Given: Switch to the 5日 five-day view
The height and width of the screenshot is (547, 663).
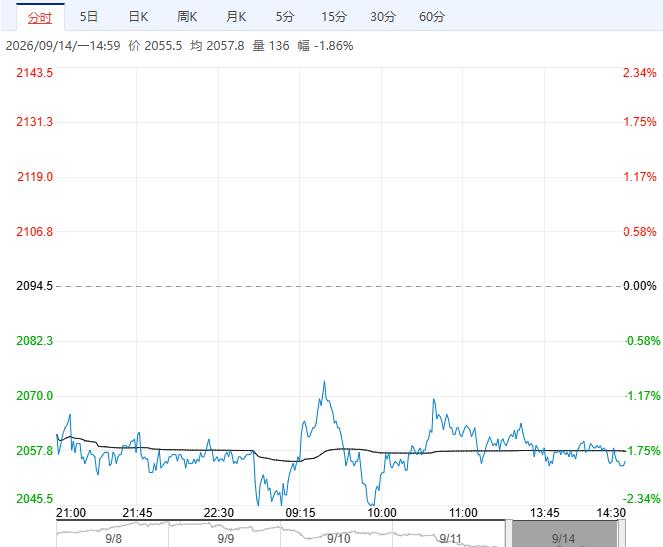Looking at the screenshot, I should 89,17.
